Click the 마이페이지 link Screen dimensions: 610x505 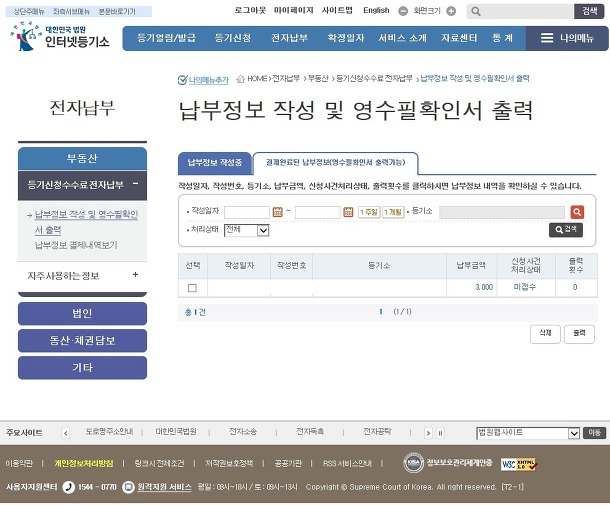pyautogui.click(x=294, y=11)
